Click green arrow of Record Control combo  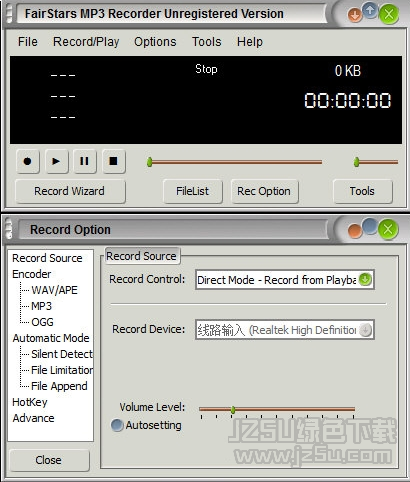pyautogui.click(x=365, y=279)
